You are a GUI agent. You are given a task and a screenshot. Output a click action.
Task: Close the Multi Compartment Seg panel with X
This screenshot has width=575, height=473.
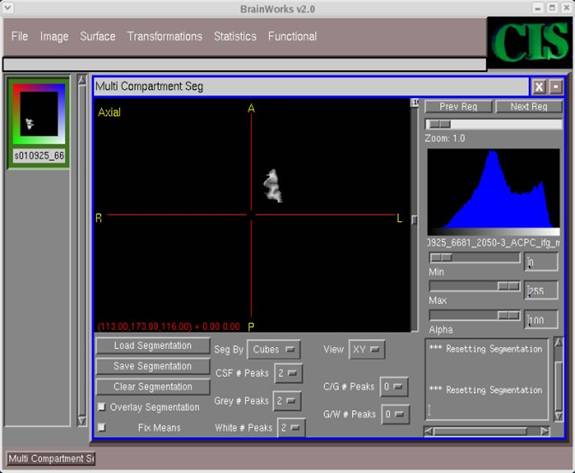539,87
